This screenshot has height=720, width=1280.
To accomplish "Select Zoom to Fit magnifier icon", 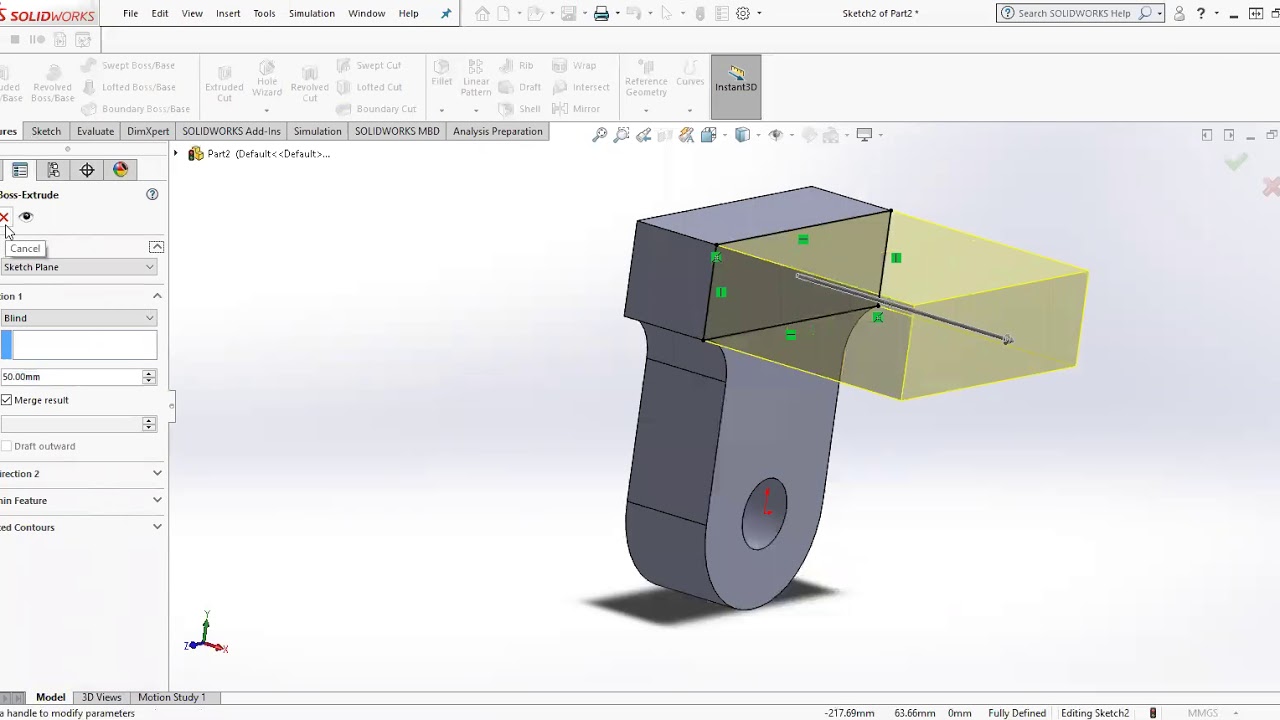I will [x=599, y=135].
